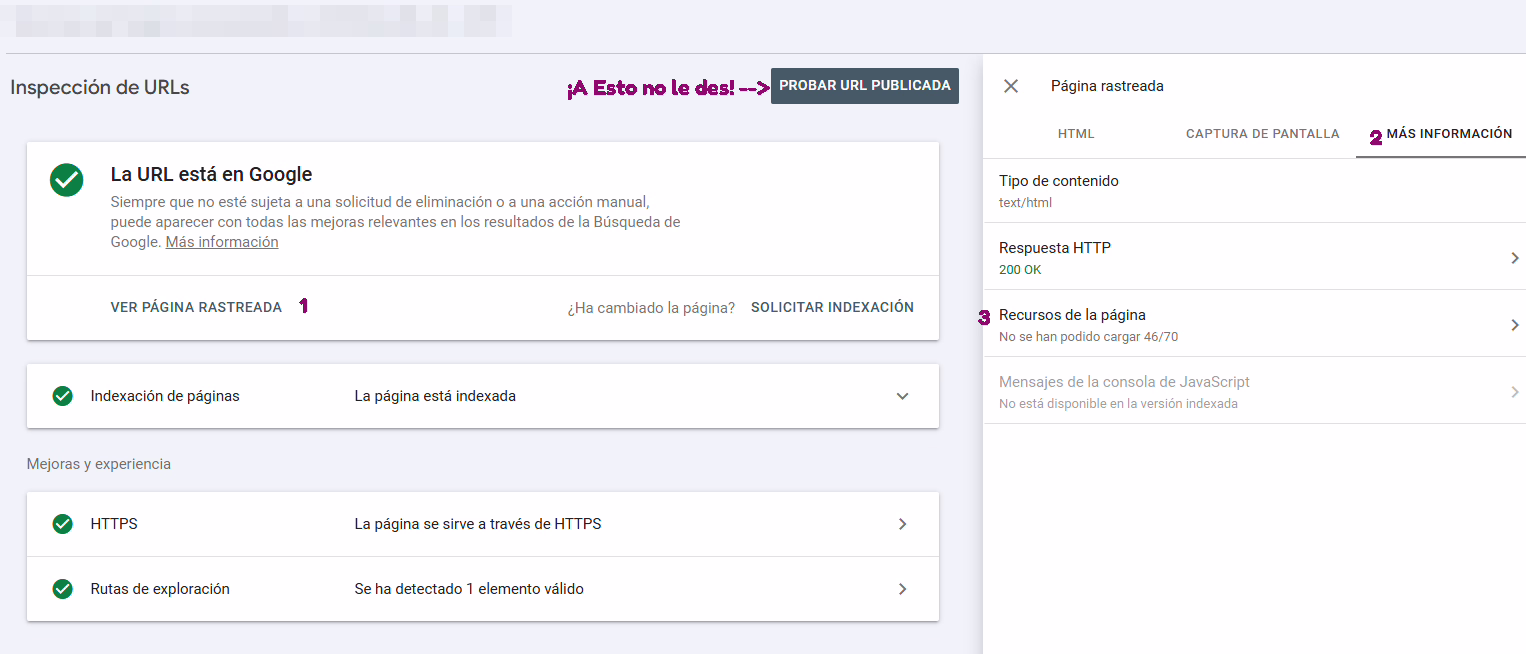The height and width of the screenshot is (654, 1526).
Task: Switch to the HTML tab
Action: (x=1076, y=134)
